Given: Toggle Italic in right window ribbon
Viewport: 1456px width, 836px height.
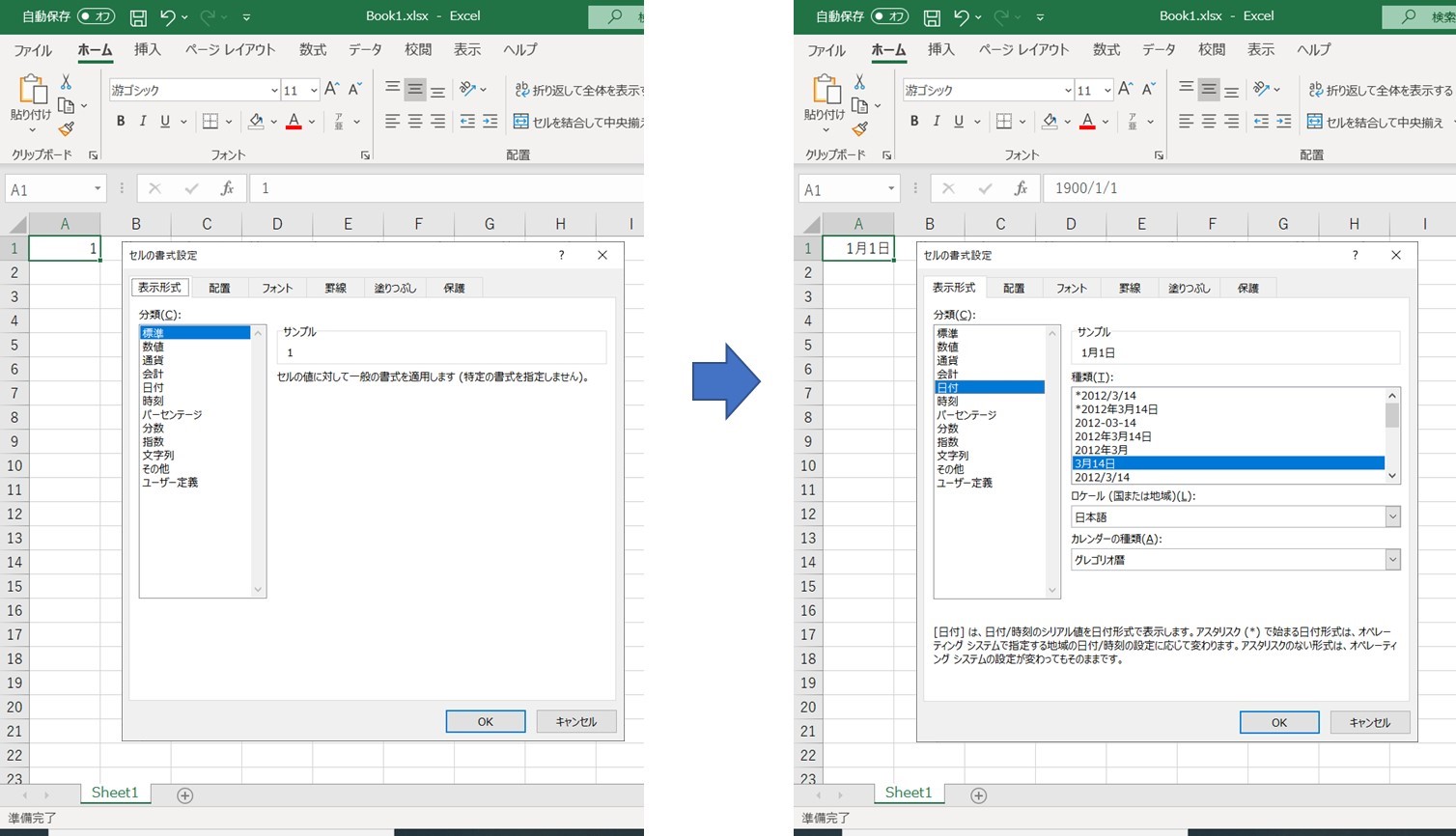Looking at the screenshot, I should 937,122.
